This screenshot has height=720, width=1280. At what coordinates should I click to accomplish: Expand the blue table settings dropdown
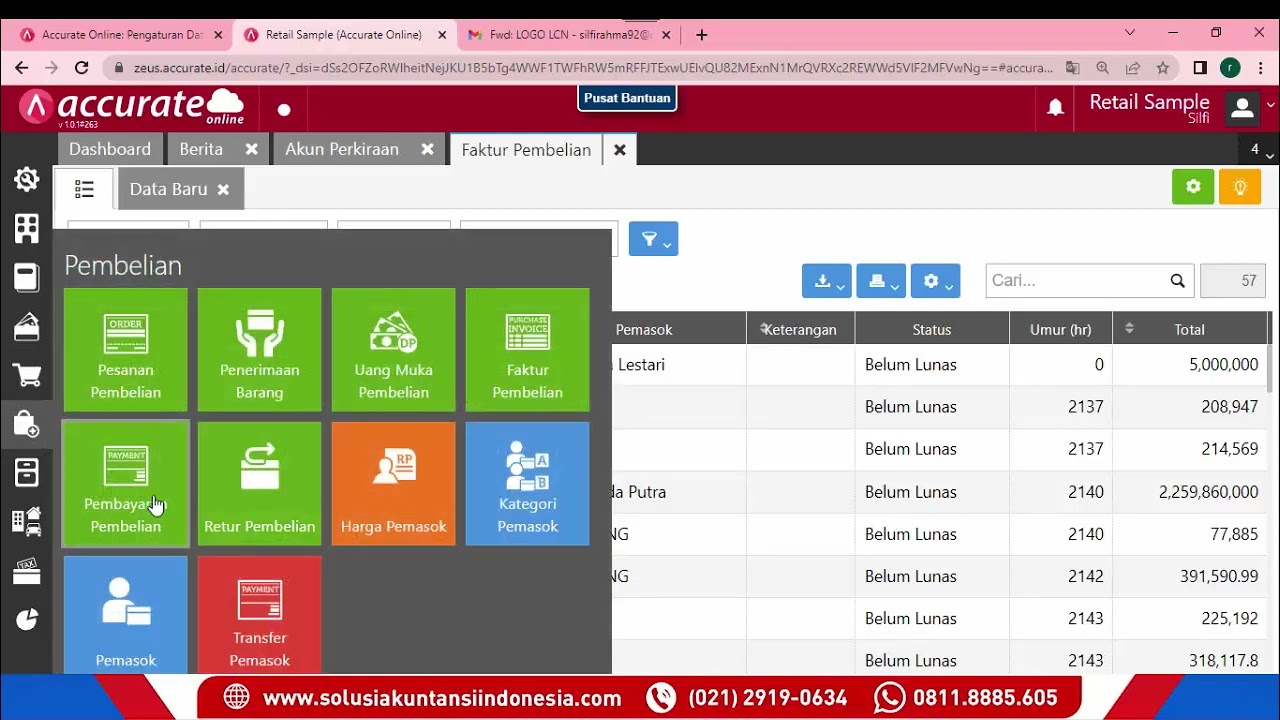pyautogui.click(x=935, y=281)
